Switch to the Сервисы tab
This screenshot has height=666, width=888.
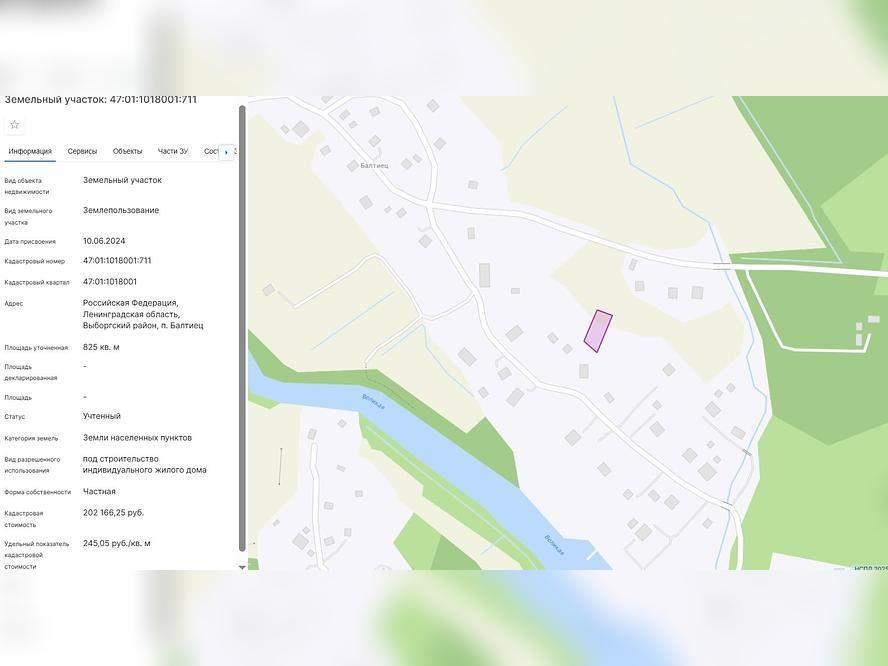(x=82, y=152)
